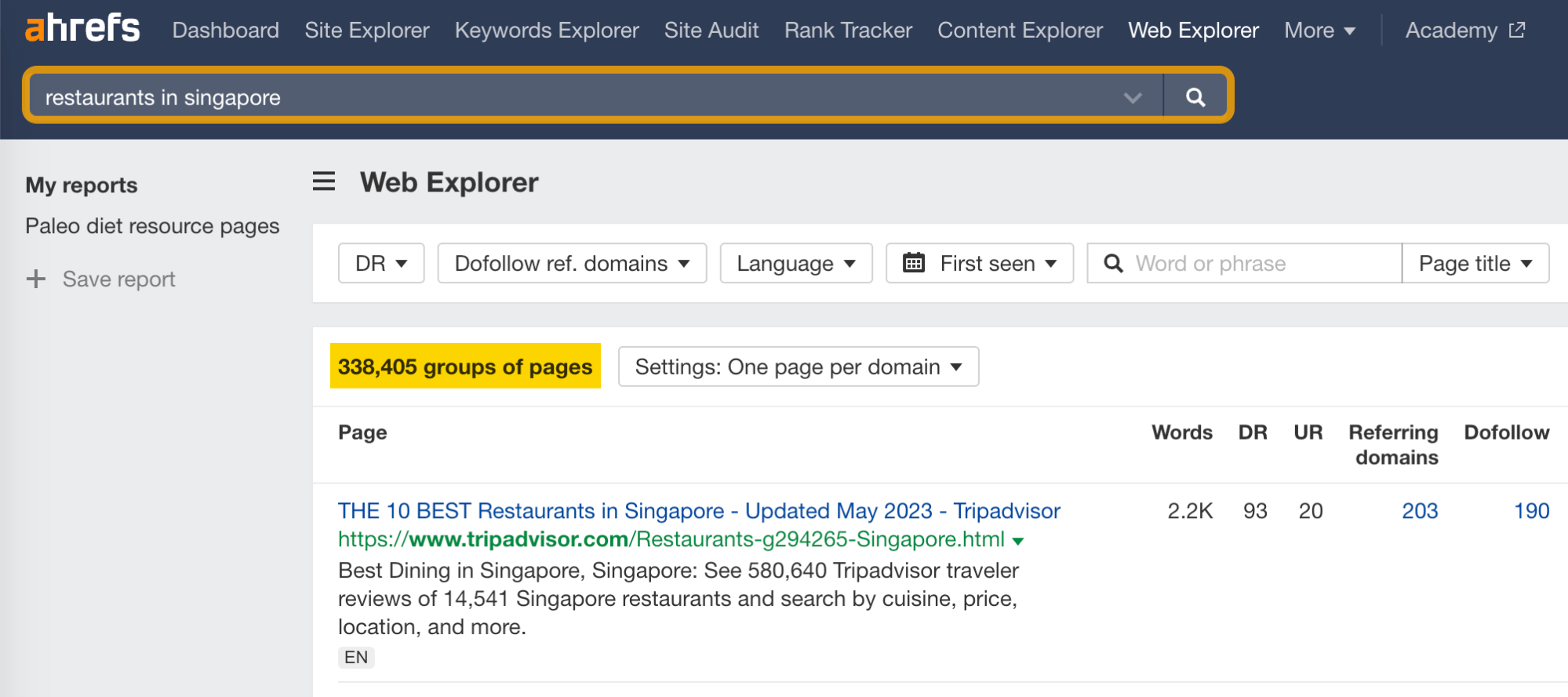Click the DR column header
The width and height of the screenshot is (1568, 697).
[x=1253, y=432]
